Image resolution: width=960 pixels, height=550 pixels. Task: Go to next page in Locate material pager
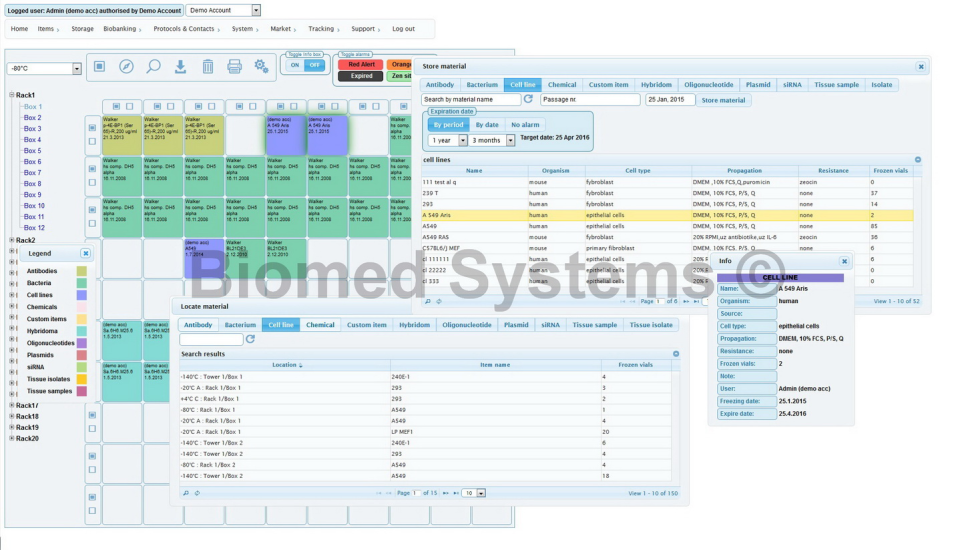click(445, 493)
